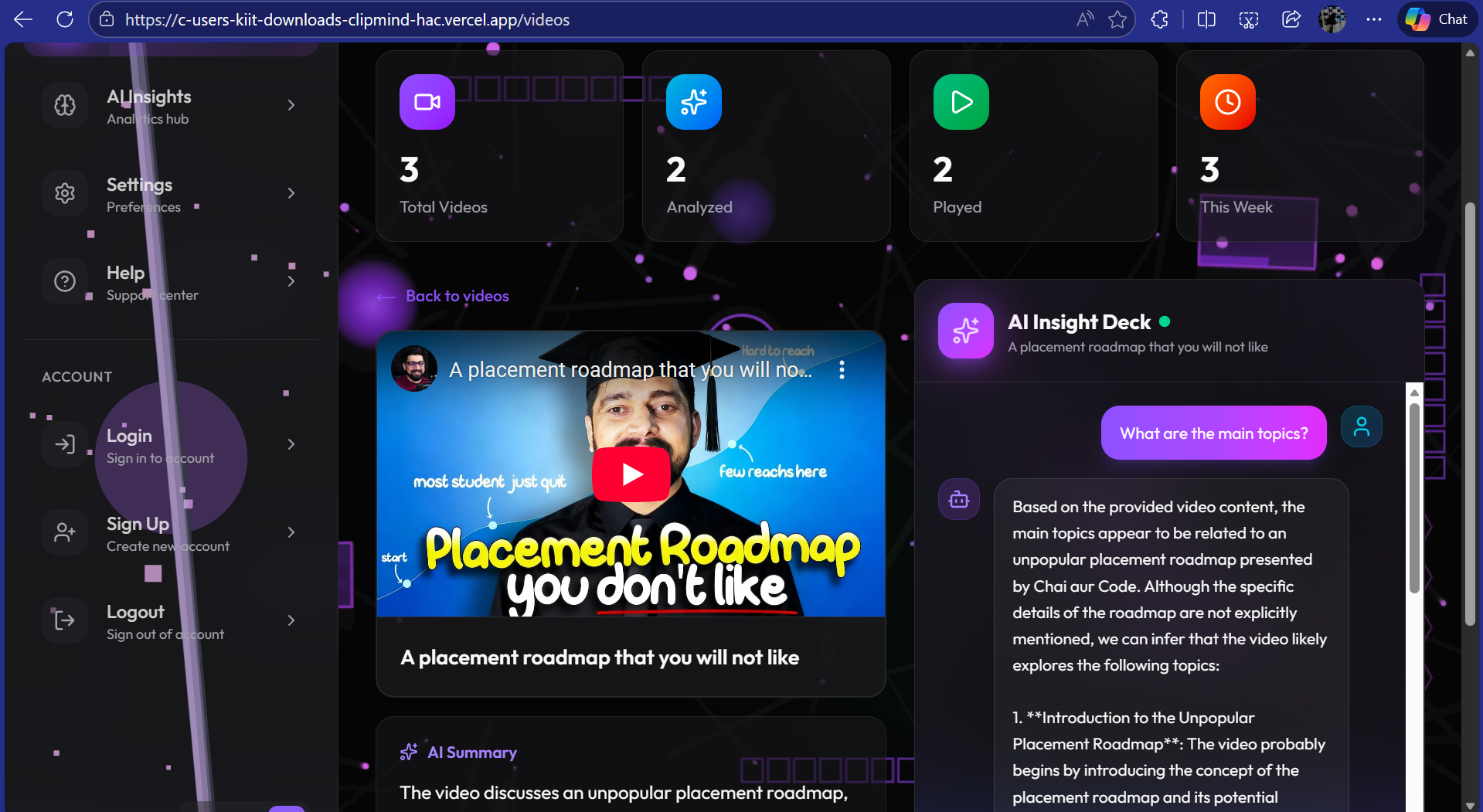The height and width of the screenshot is (812, 1483).
Task: Click the screenshot capture icon in toolbar
Action: pos(1249,19)
